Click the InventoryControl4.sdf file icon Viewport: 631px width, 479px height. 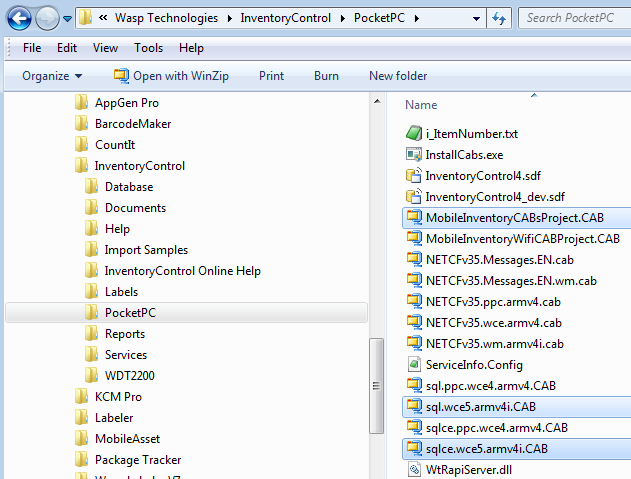tap(414, 175)
